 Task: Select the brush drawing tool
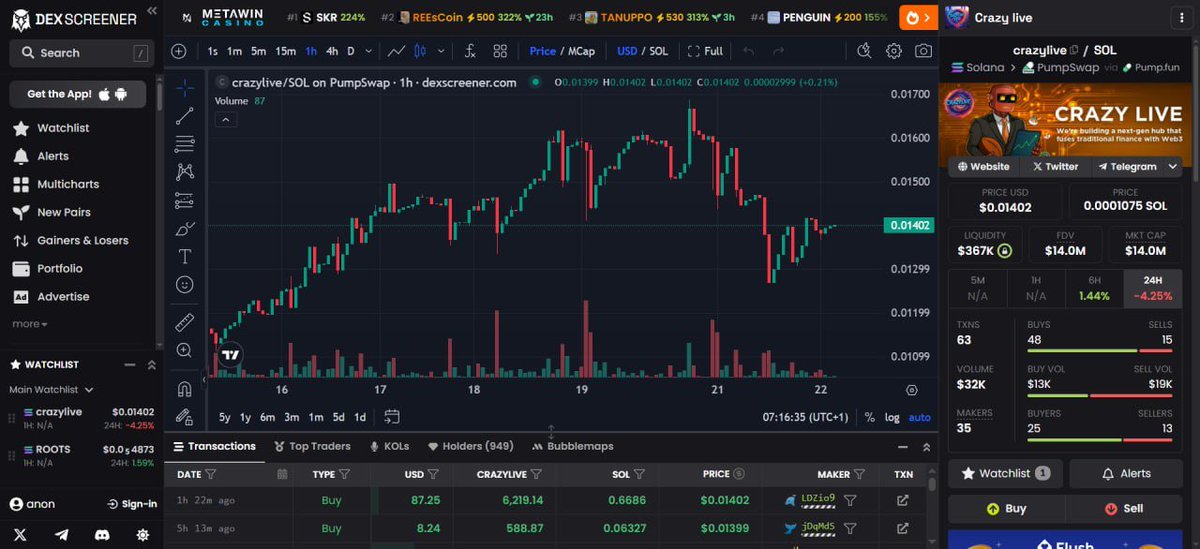(184, 228)
